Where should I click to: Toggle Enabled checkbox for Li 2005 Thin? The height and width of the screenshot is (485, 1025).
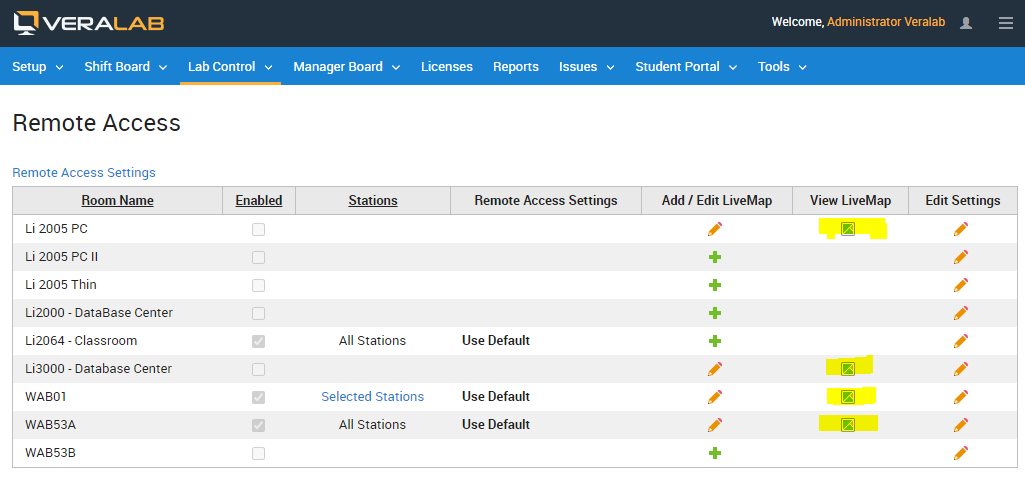(259, 285)
